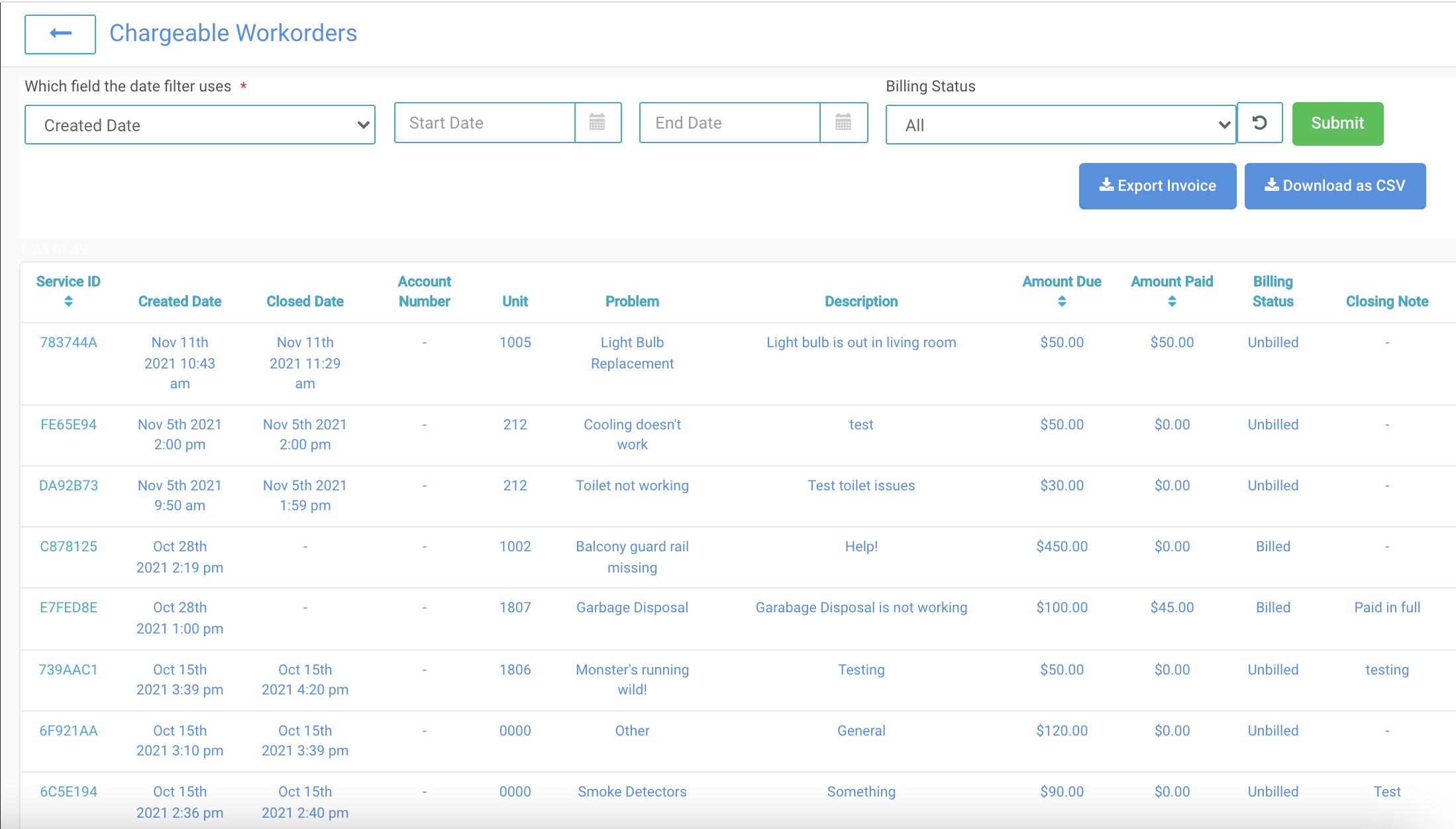Open the Billing Status All dropdown
Viewport: 1456px width, 829px height.
[x=1060, y=125]
